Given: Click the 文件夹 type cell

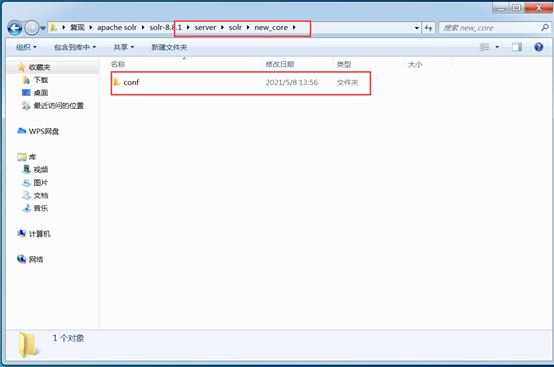Looking at the screenshot, I should [347, 82].
